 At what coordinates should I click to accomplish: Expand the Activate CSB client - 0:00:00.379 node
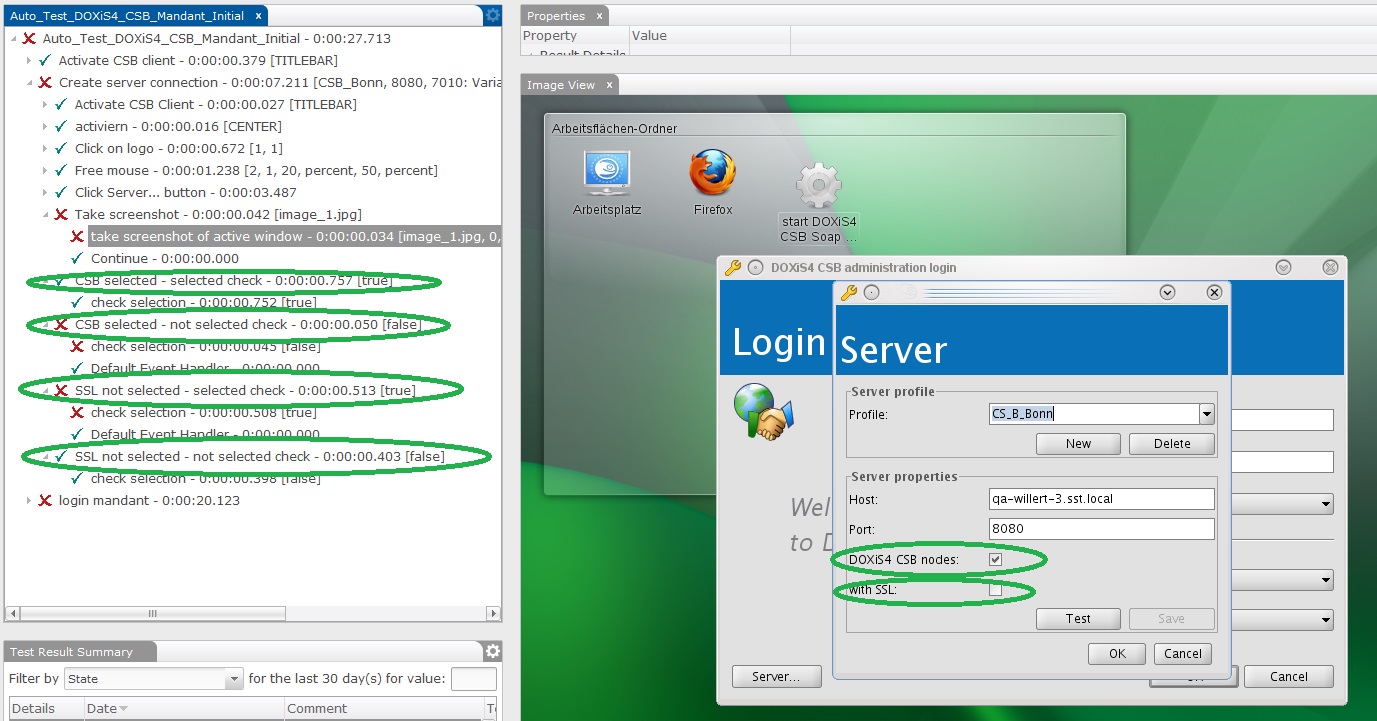tap(29, 60)
